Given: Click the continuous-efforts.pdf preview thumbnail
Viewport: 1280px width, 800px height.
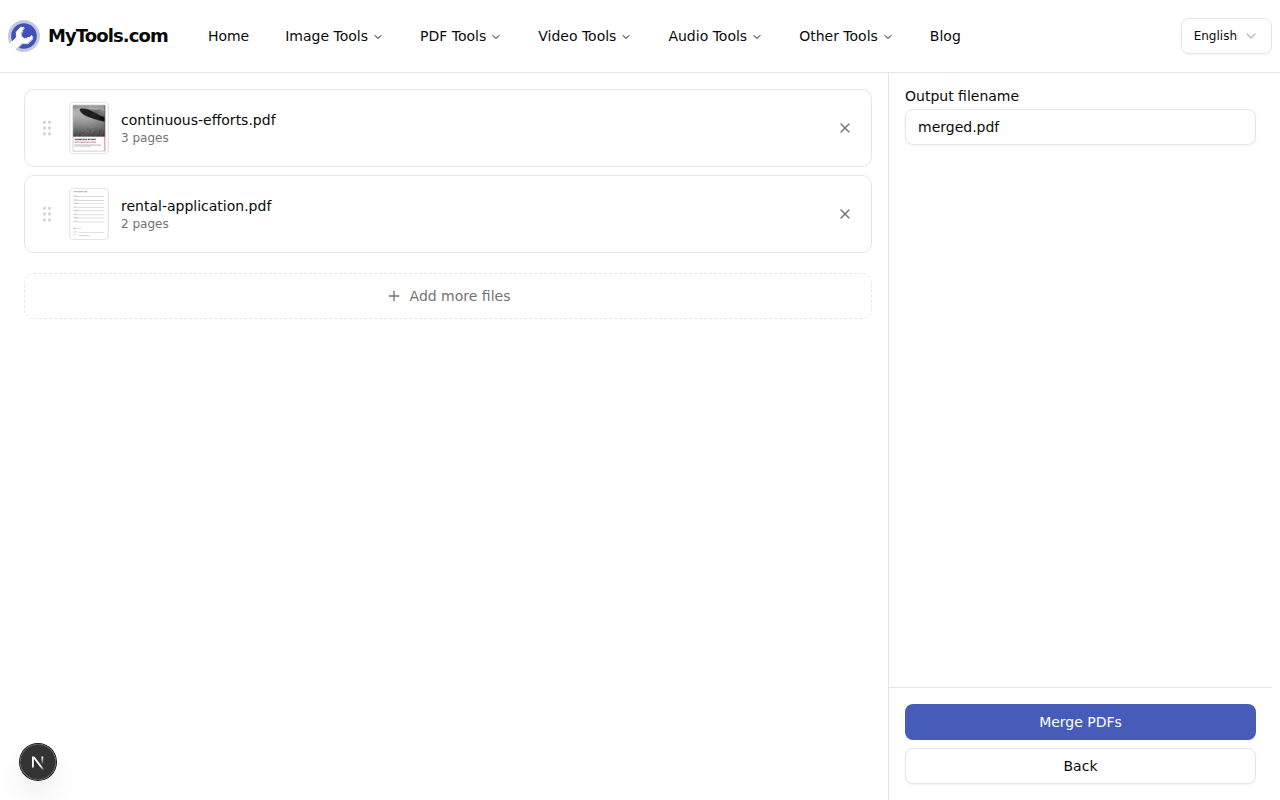Looking at the screenshot, I should [88, 128].
